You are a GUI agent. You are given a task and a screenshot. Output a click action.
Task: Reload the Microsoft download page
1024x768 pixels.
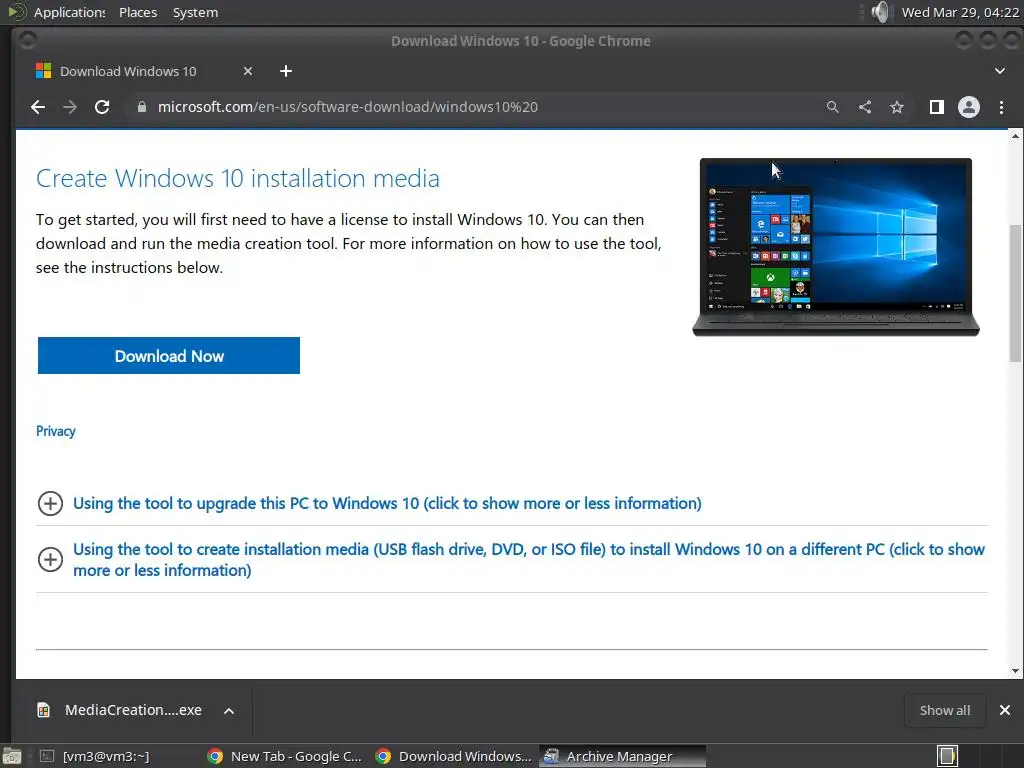click(x=102, y=107)
